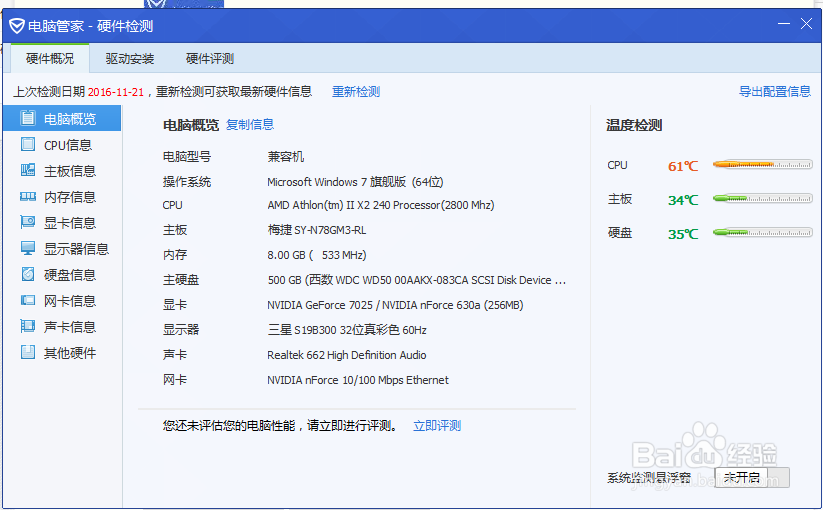
Task: Minimize the 硬件检测 window
Action: [x=784, y=24]
